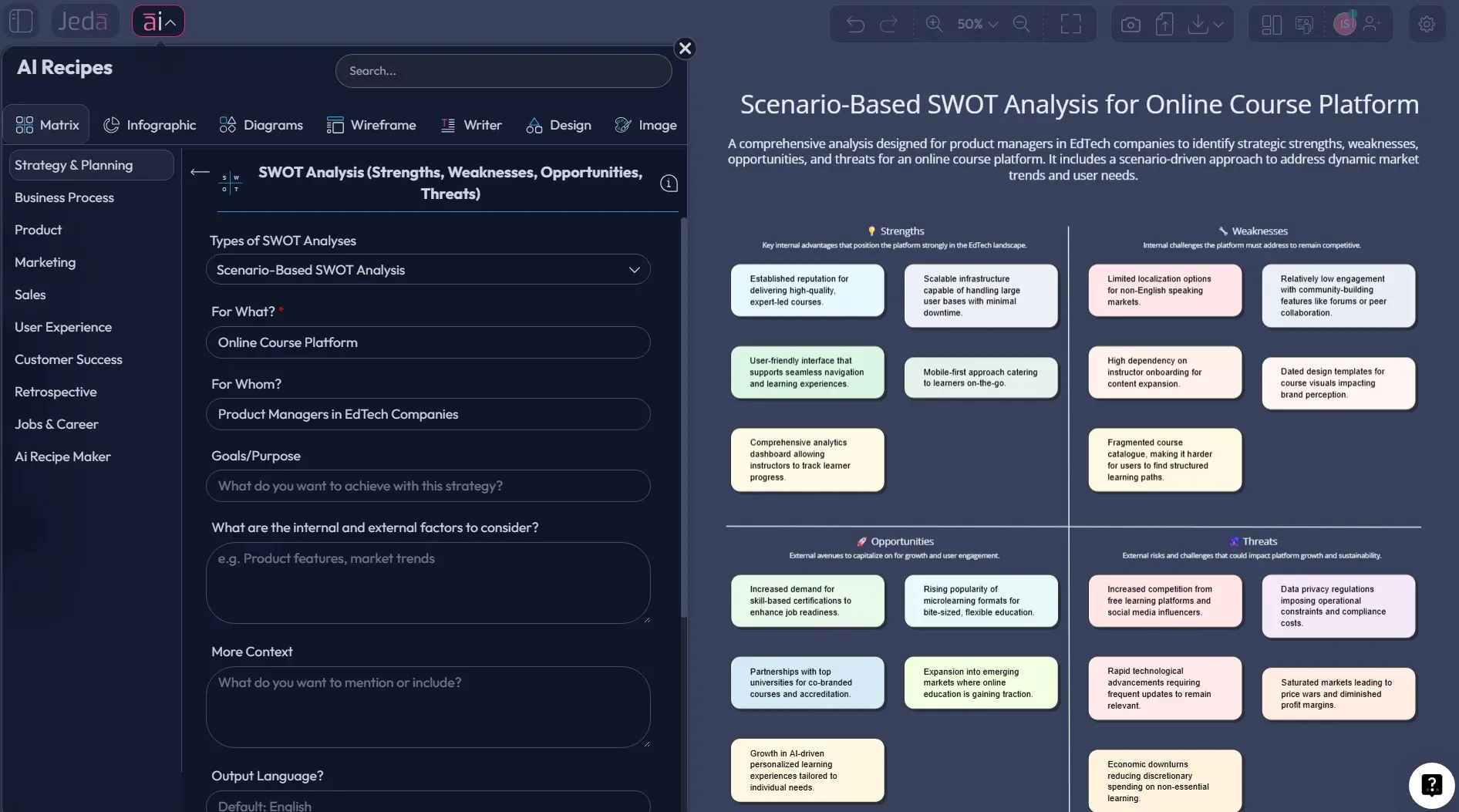Switch to the Wireframe tab
Screen dimensions: 1459x812
click(x=372, y=124)
